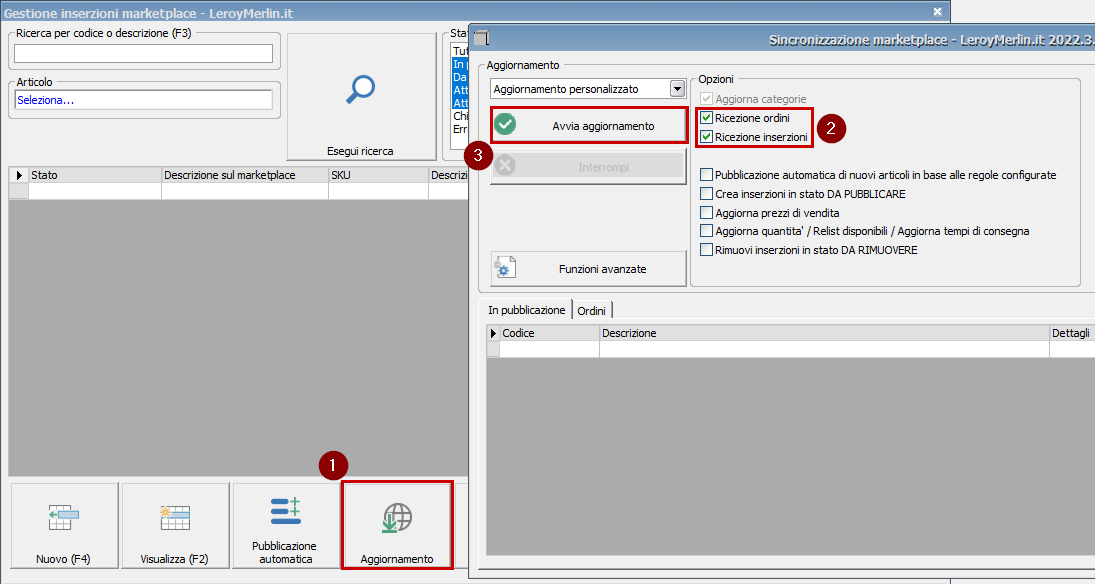
Task: Sort by Stato column header
Action: click(95, 175)
